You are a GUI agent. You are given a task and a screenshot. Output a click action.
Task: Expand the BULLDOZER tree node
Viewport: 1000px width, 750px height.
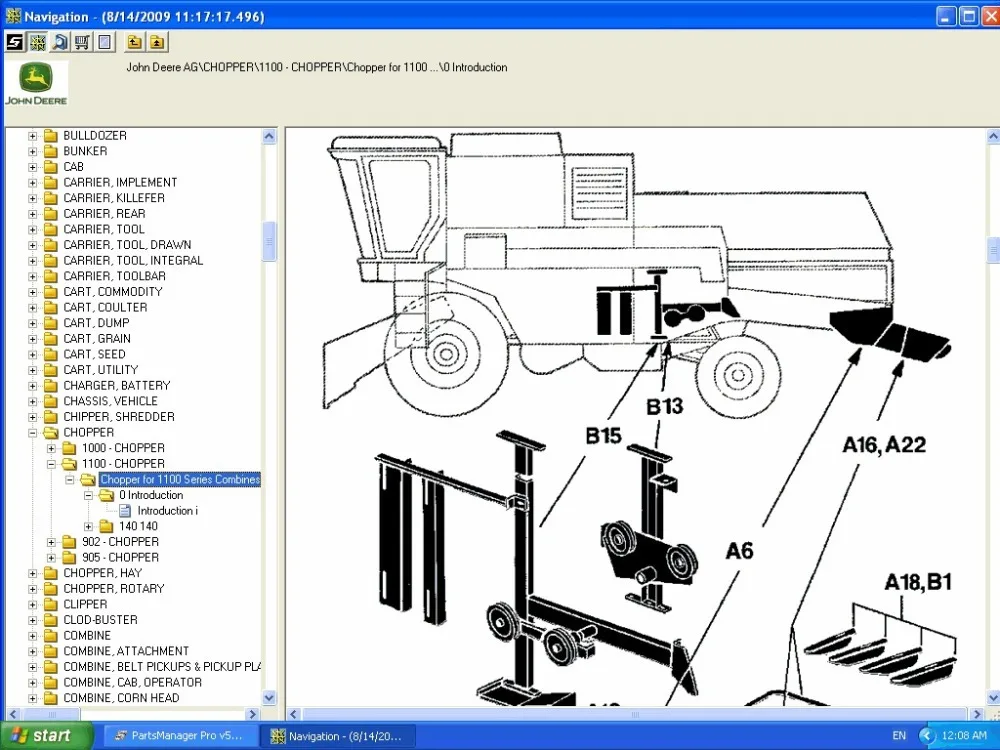tap(33, 136)
